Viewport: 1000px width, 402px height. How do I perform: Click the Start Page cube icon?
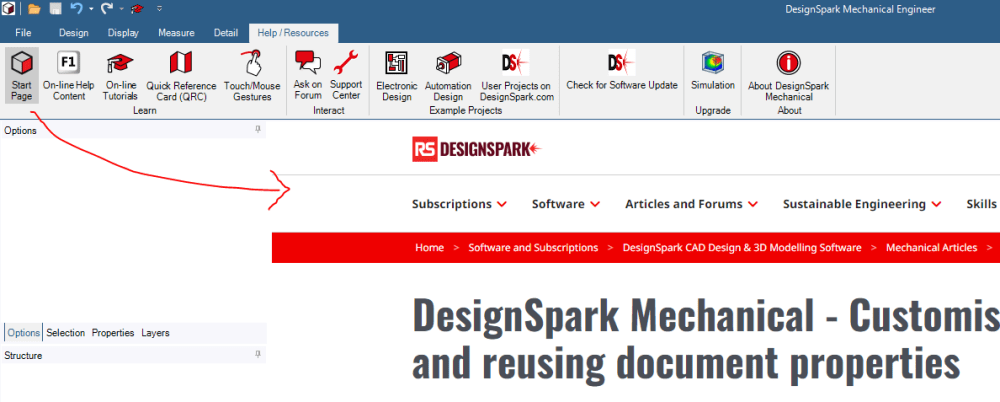pyautogui.click(x=22, y=64)
